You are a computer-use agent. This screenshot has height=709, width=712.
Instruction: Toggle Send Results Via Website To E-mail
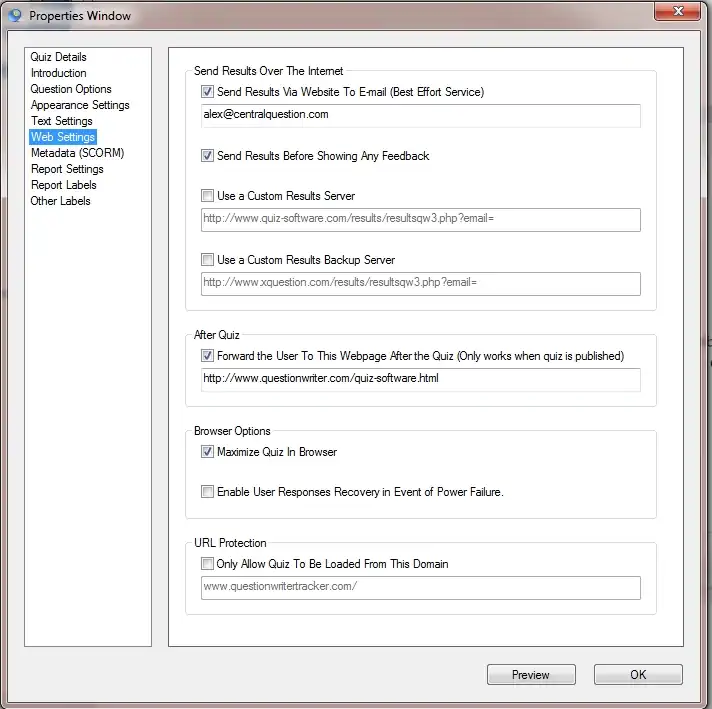pyautogui.click(x=208, y=92)
